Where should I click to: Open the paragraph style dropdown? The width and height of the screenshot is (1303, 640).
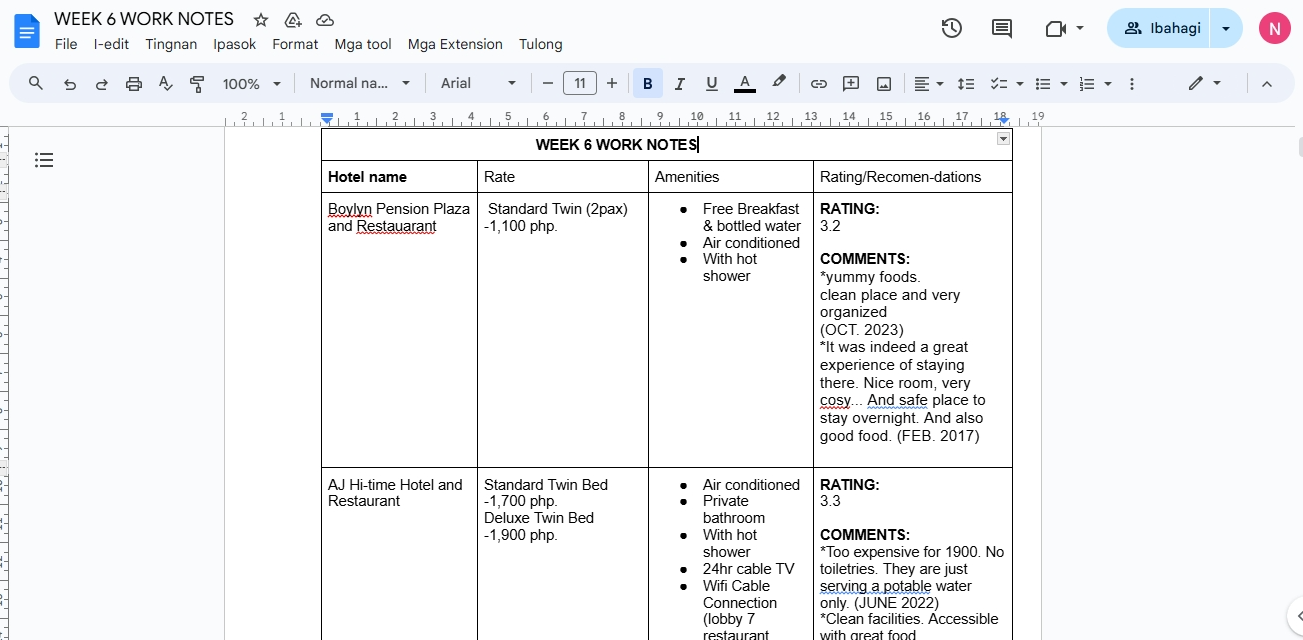point(360,83)
